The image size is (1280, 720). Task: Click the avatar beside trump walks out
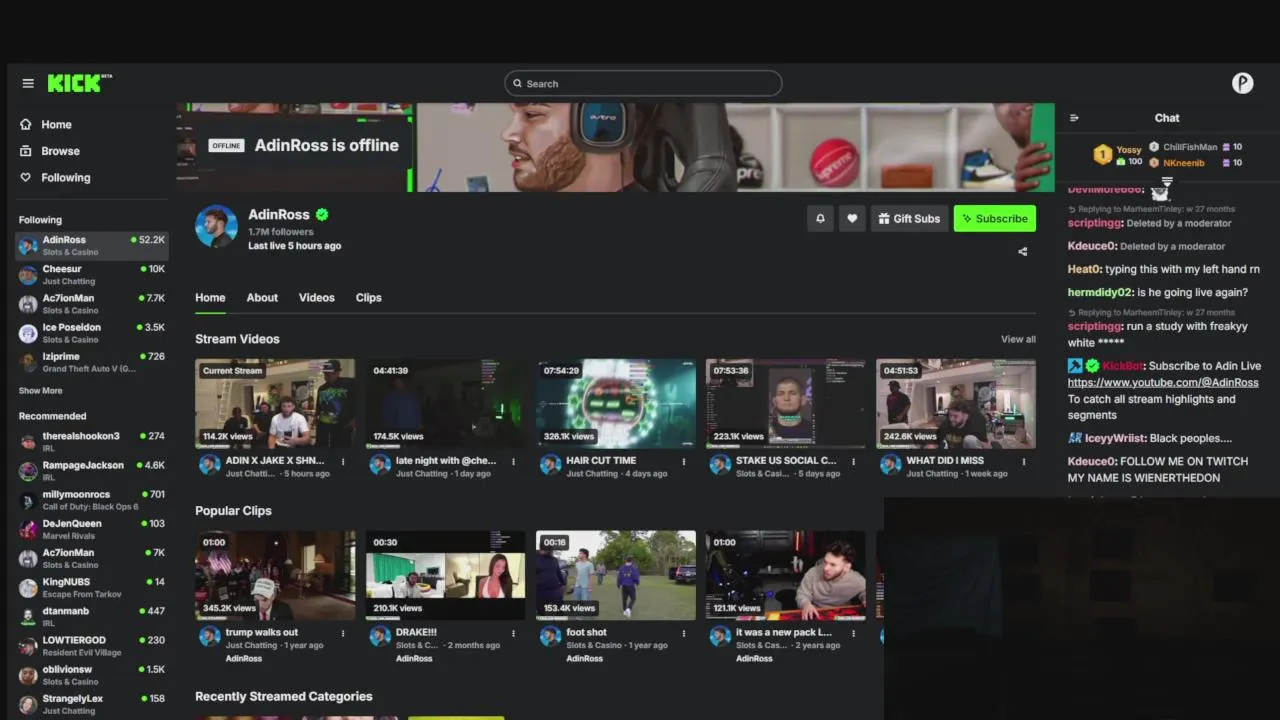pyautogui.click(x=209, y=636)
